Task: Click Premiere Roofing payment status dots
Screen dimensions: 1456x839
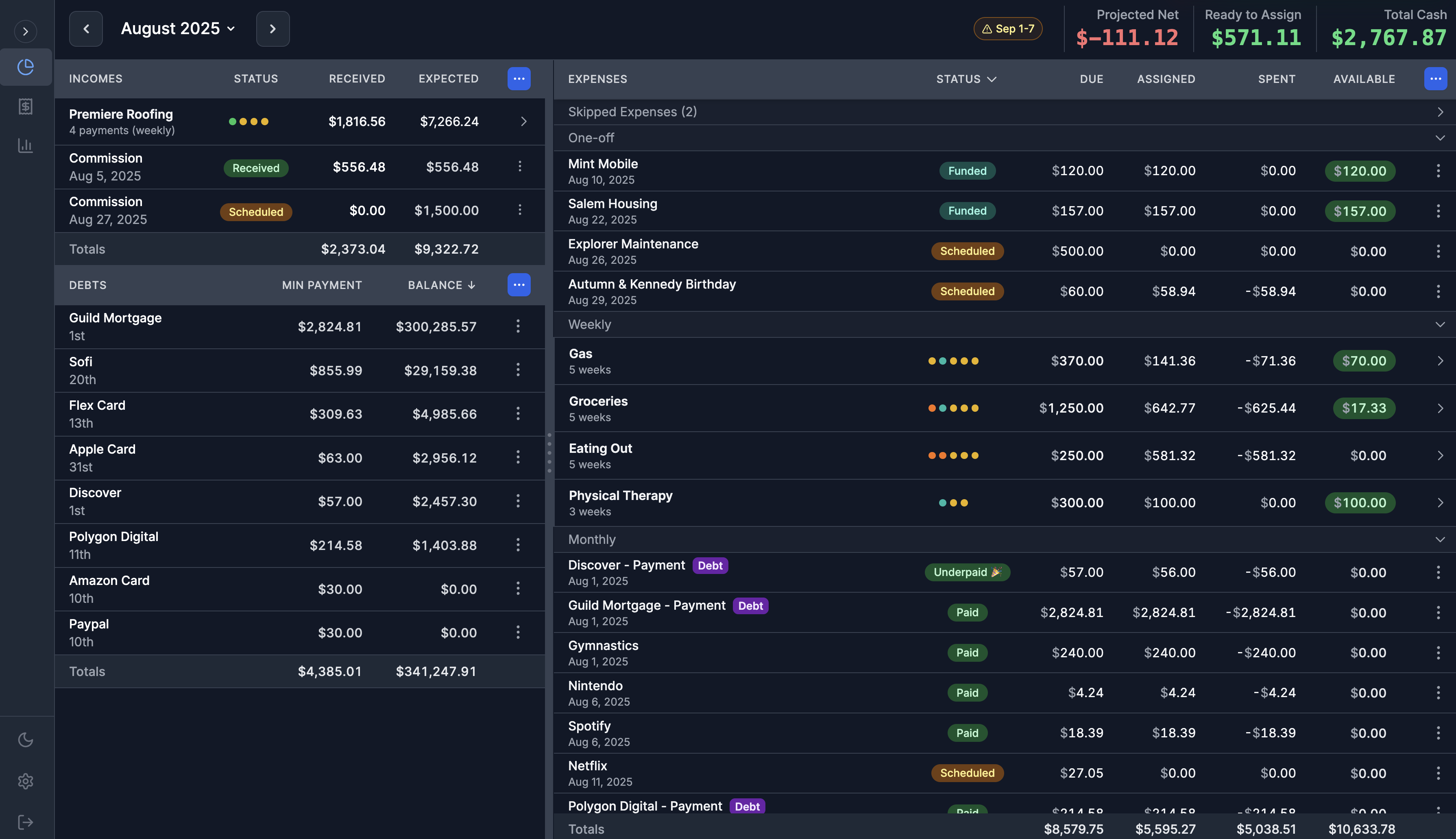Action: point(248,121)
